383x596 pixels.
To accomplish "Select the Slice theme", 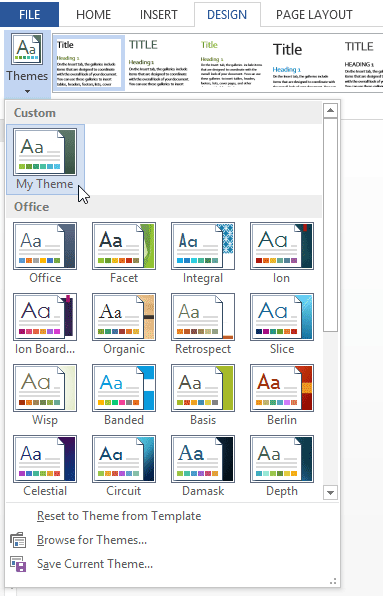I will [x=282, y=324].
